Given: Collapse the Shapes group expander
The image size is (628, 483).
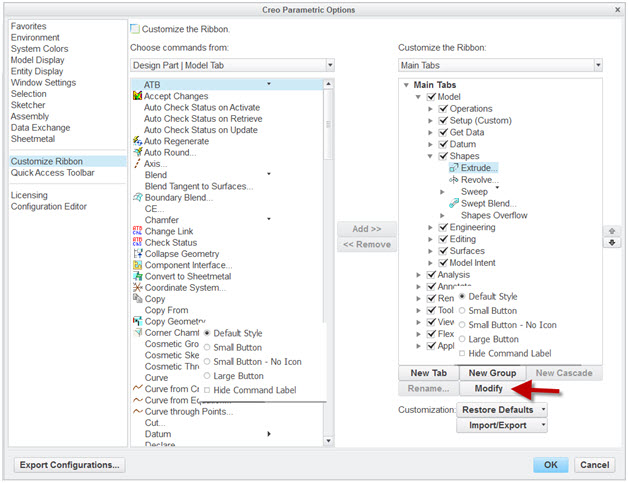Looking at the screenshot, I should [430, 156].
